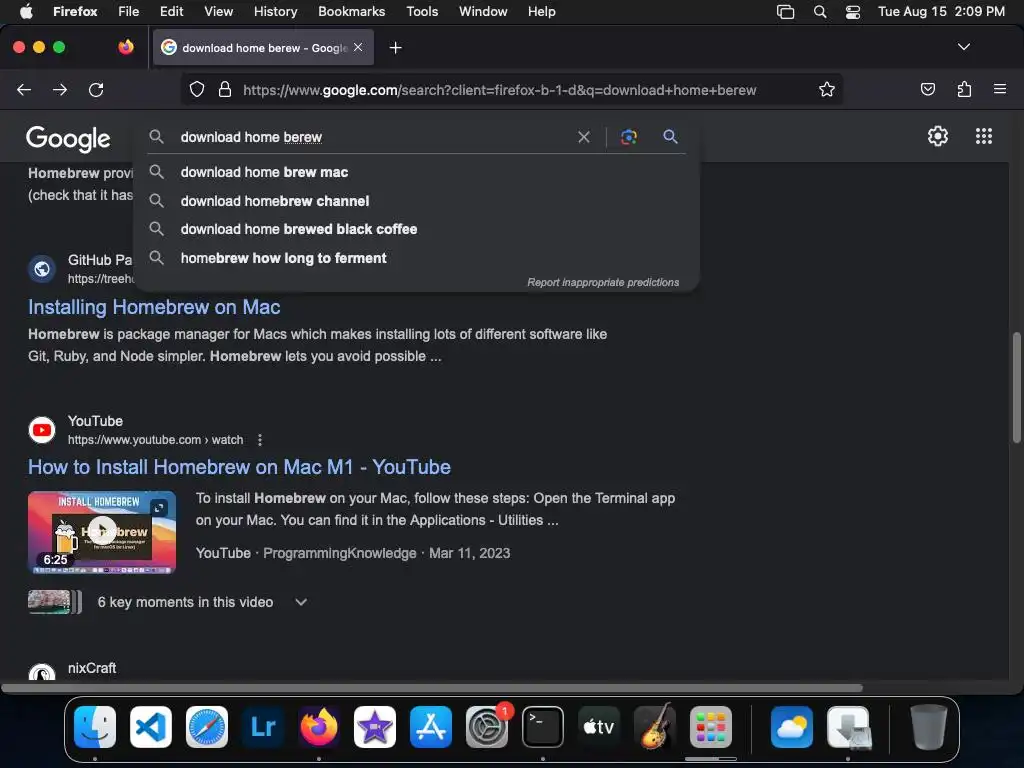Select the download home berew tab

(x=263, y=48)
